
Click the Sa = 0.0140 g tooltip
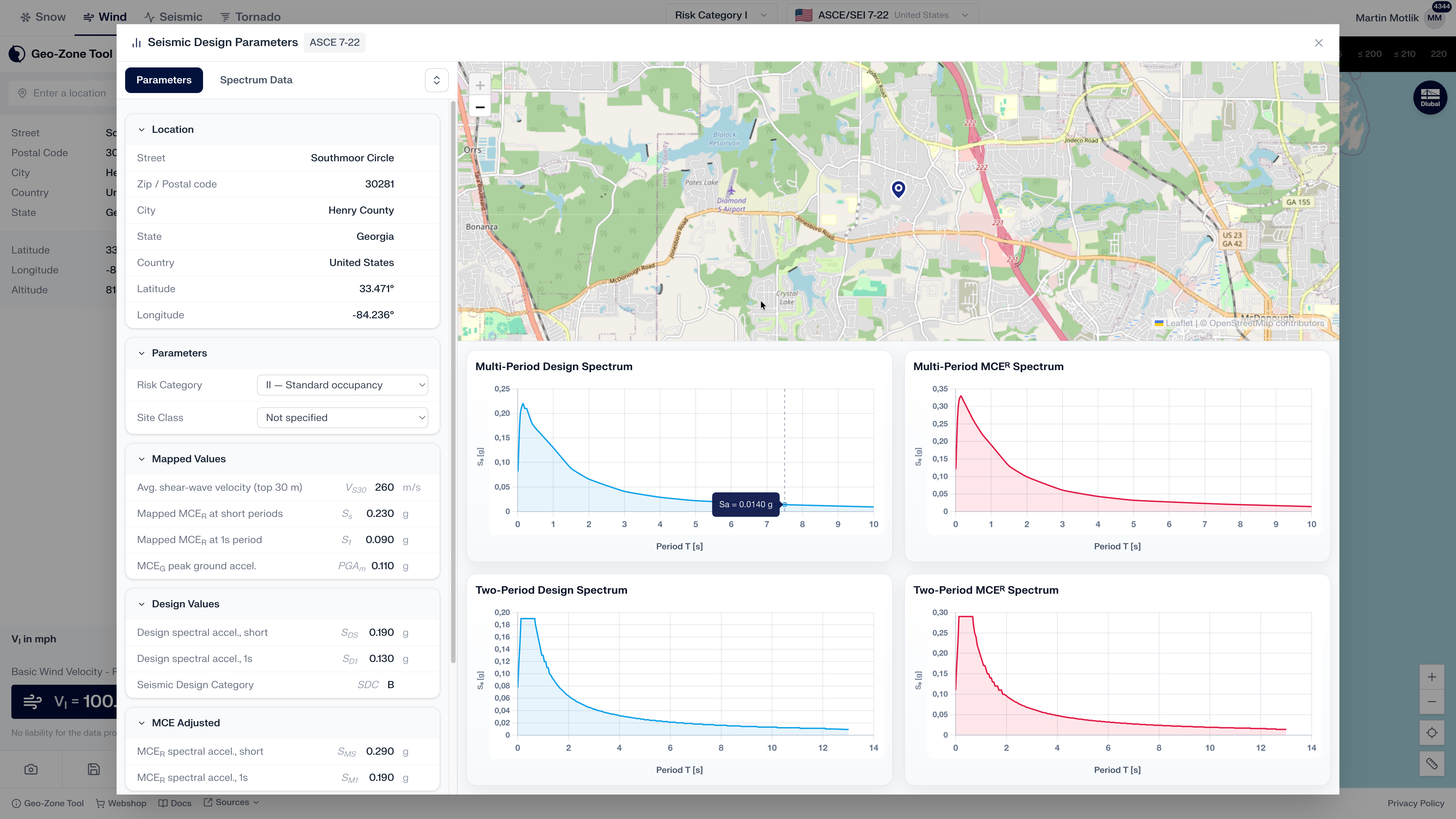(746, 505)
